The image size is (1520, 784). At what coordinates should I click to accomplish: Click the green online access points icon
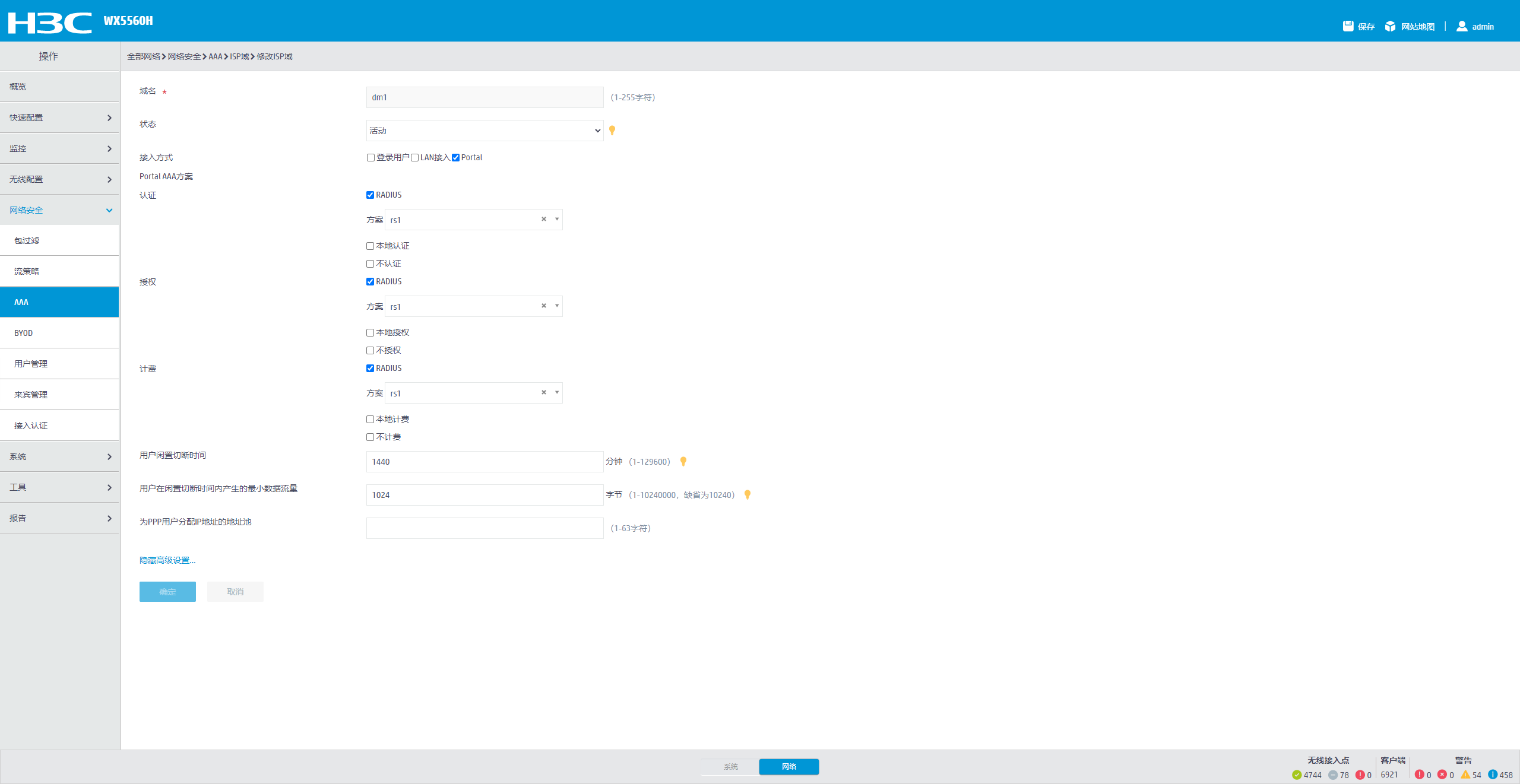coord(1297,775)
